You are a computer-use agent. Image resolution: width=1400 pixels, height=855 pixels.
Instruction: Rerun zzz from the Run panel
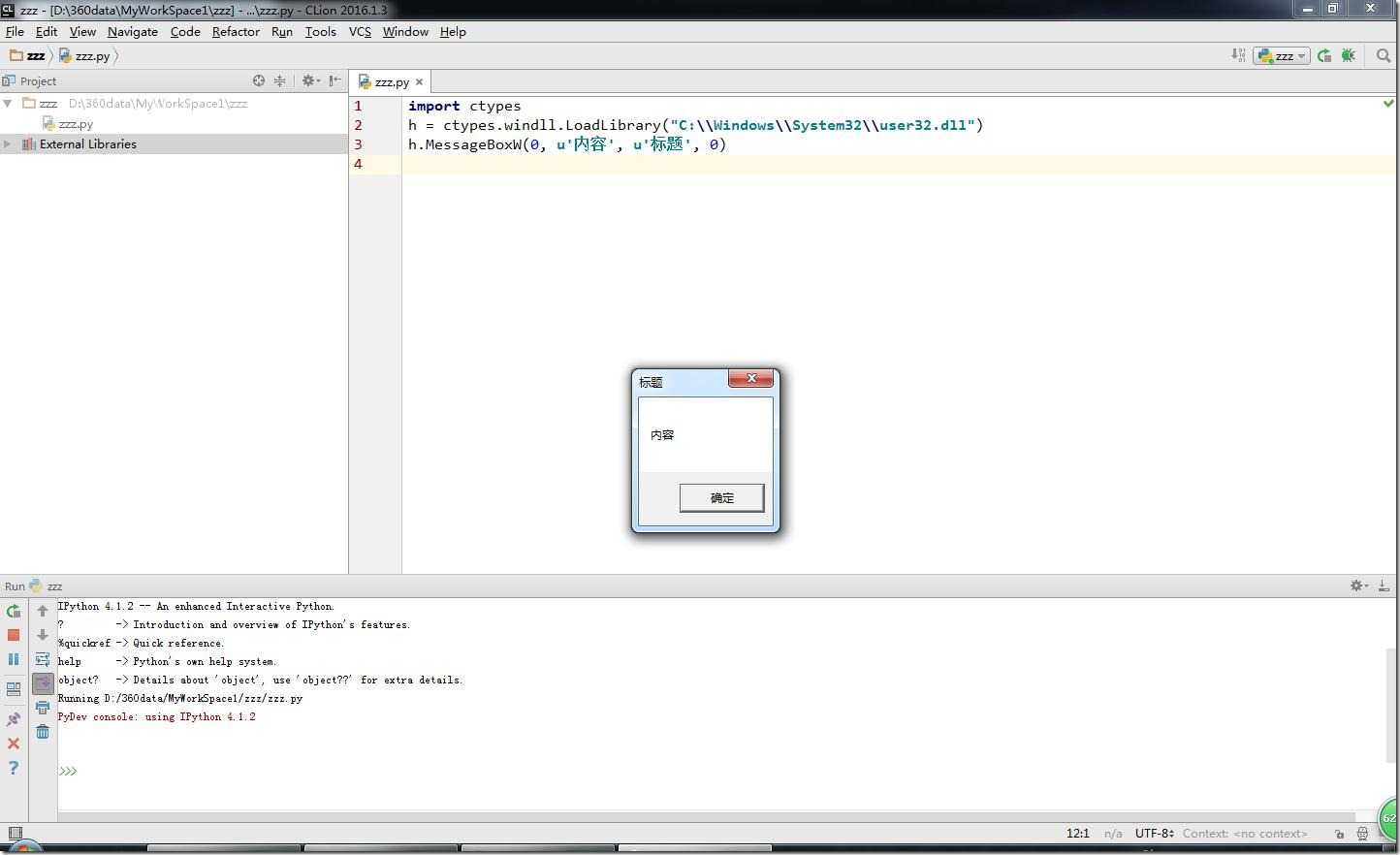coord(14,611)
